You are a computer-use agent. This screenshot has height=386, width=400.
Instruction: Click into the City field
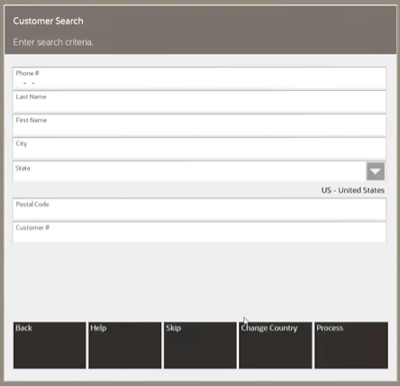199,148
